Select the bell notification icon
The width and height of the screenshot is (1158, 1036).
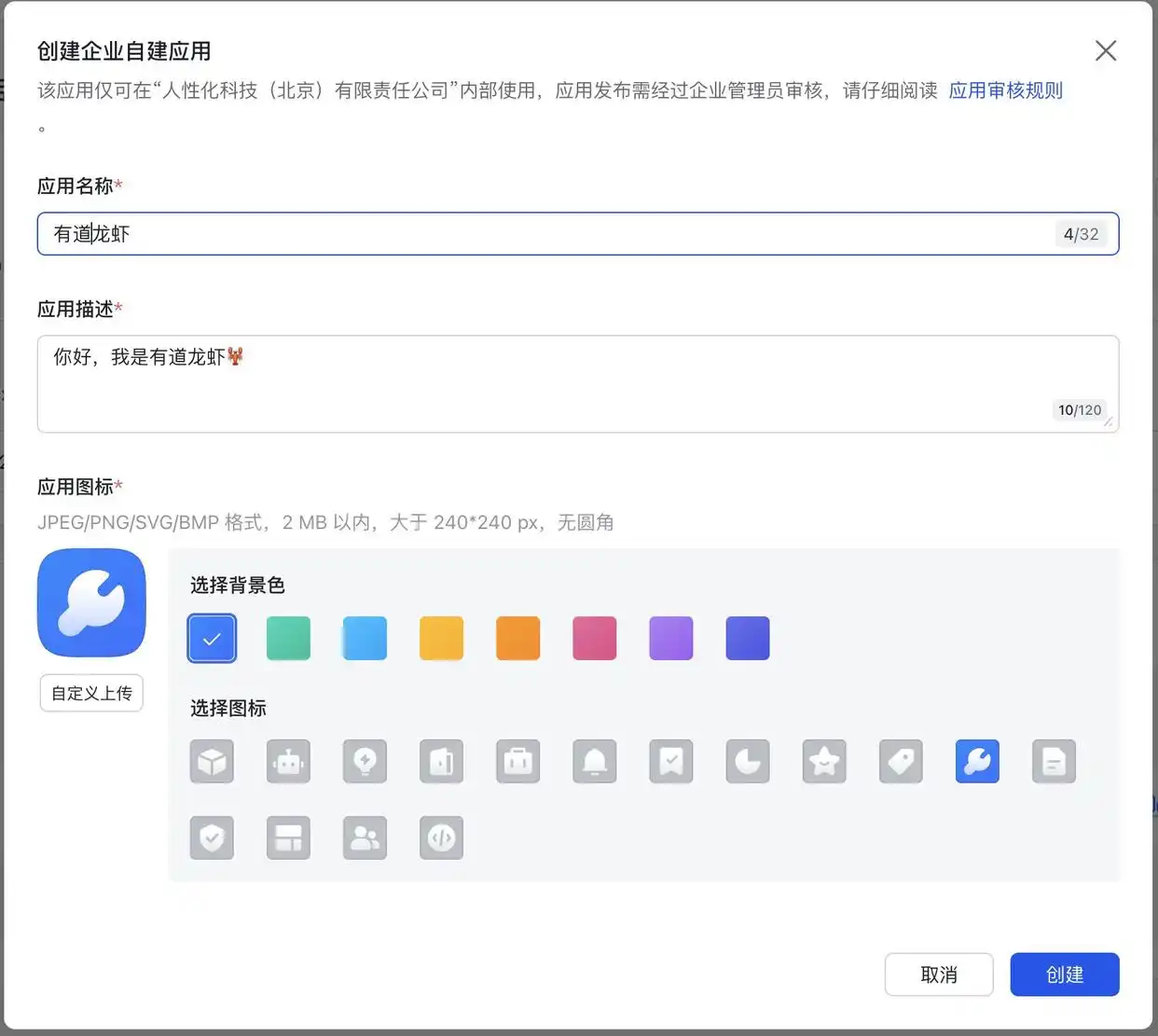pyautogui.click(x=594, y=762)
